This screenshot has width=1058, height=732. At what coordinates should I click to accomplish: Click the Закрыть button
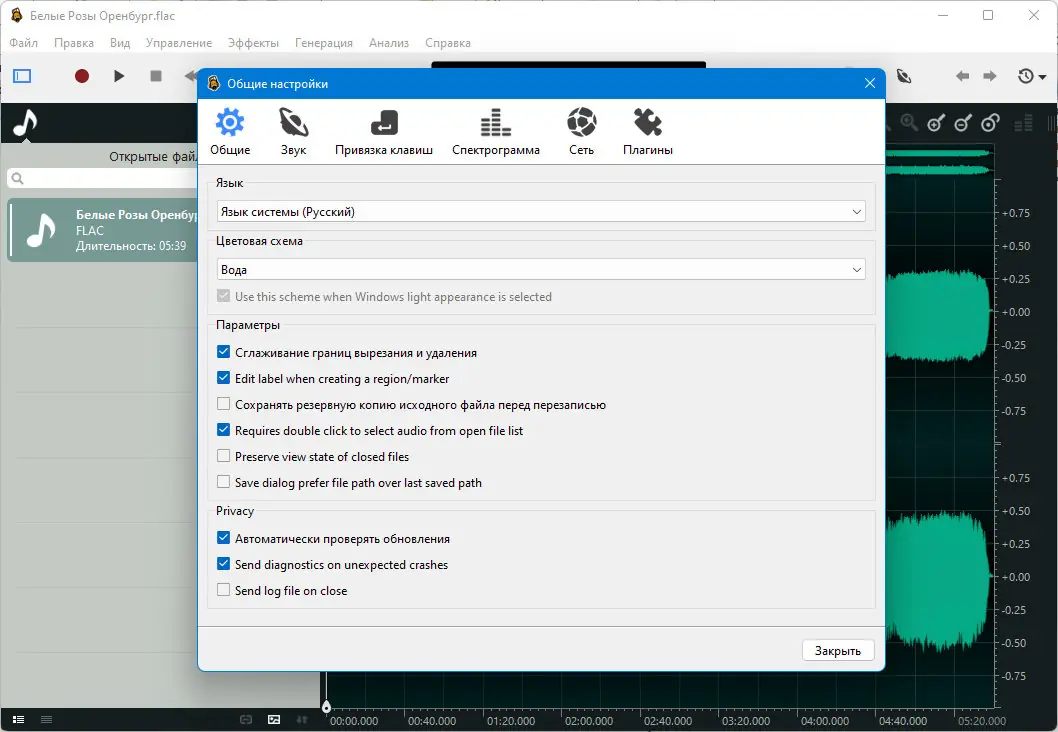(838, 650)
